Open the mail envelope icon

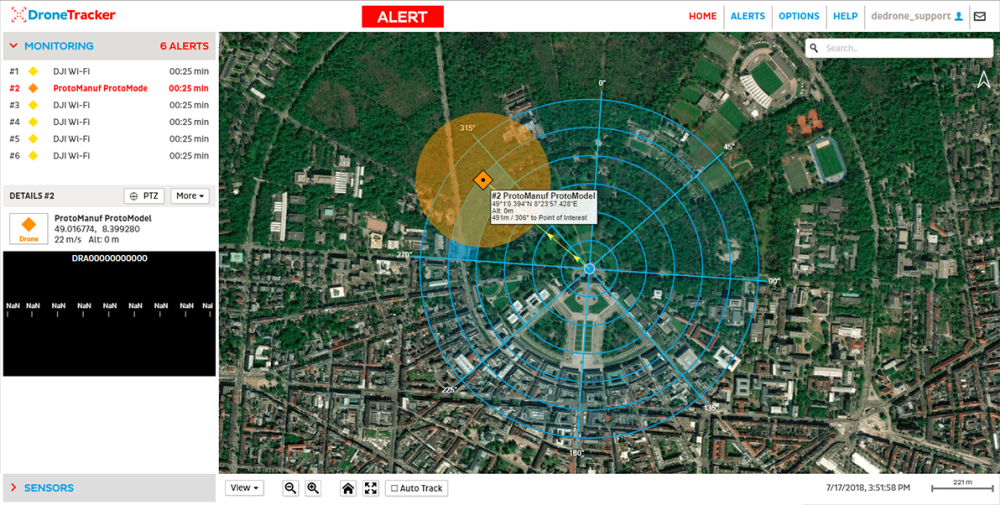[980, 16]
